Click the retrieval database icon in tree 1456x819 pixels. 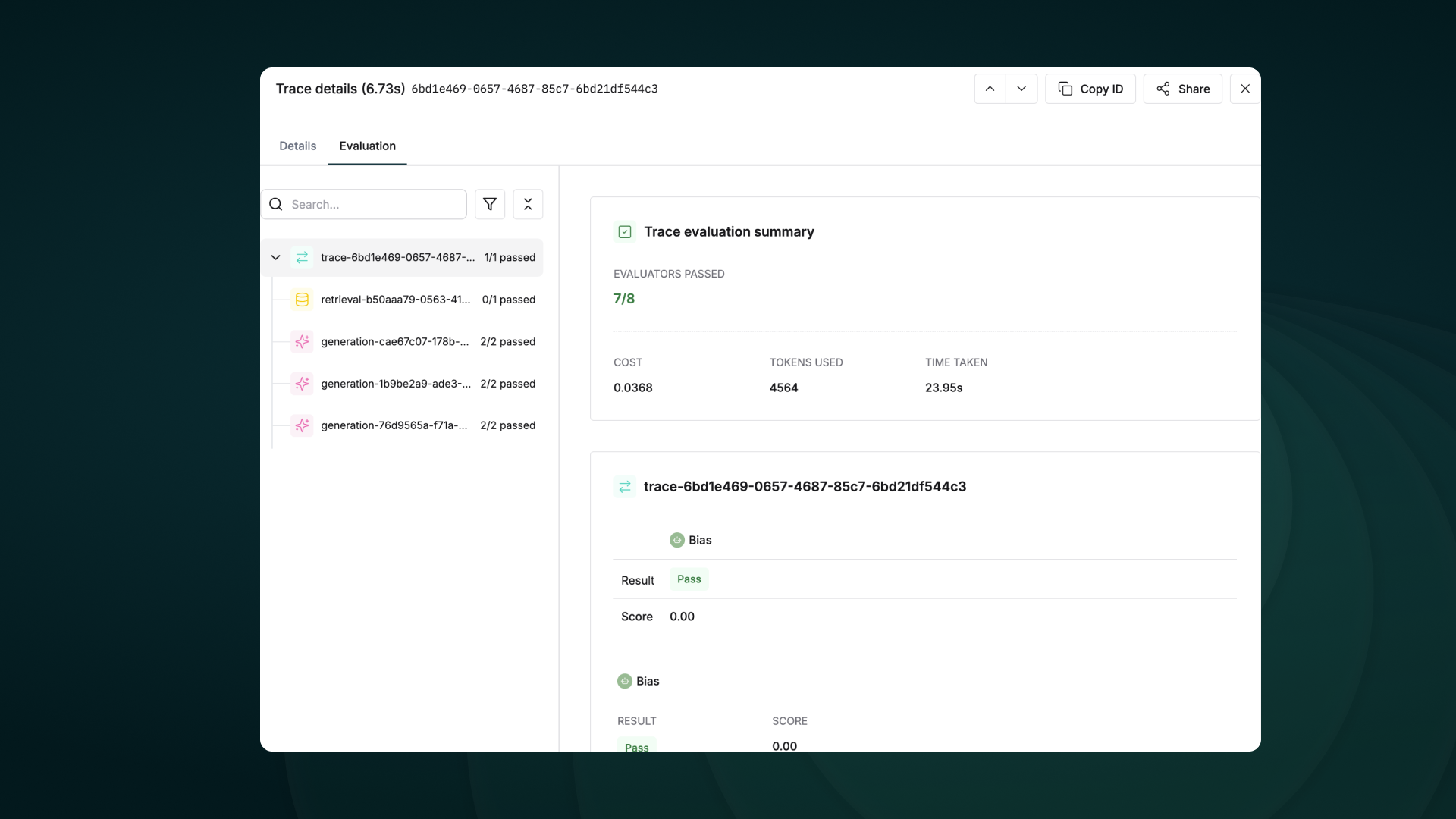coord(302,300)
